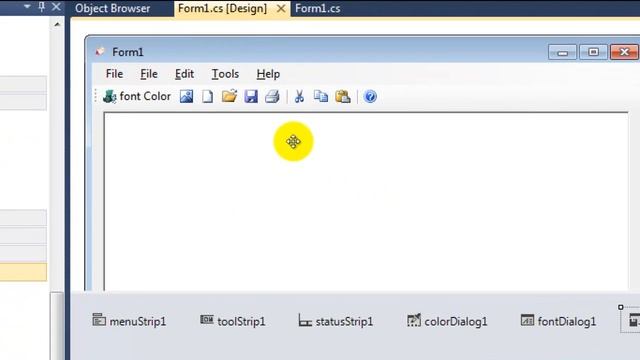Open the left panel window options dropdown
640x360 pixels.
point(27,7)
